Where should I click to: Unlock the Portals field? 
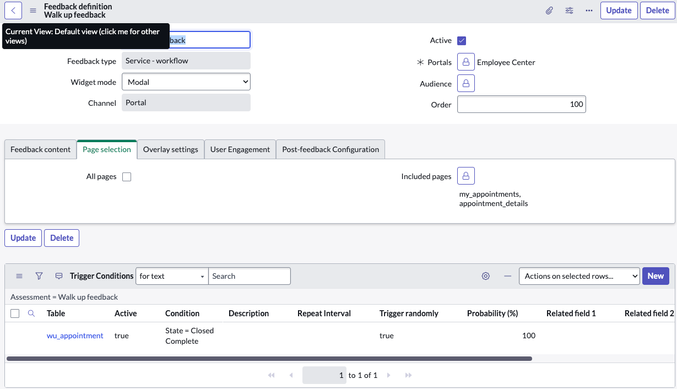(466, 62)
